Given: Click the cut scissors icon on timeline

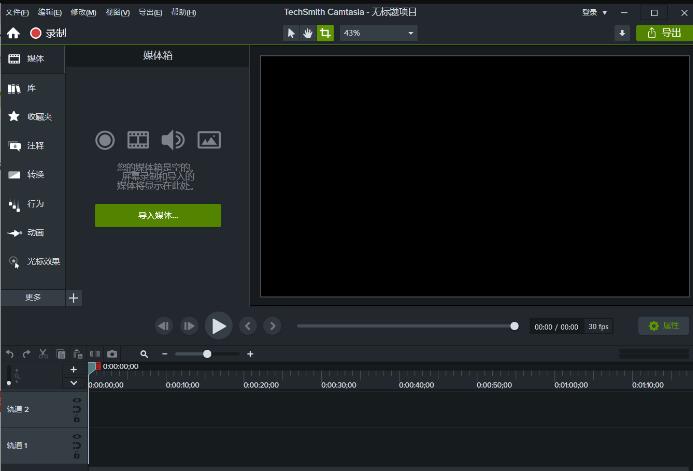Looking at the screenshot, I should [43, 354].
